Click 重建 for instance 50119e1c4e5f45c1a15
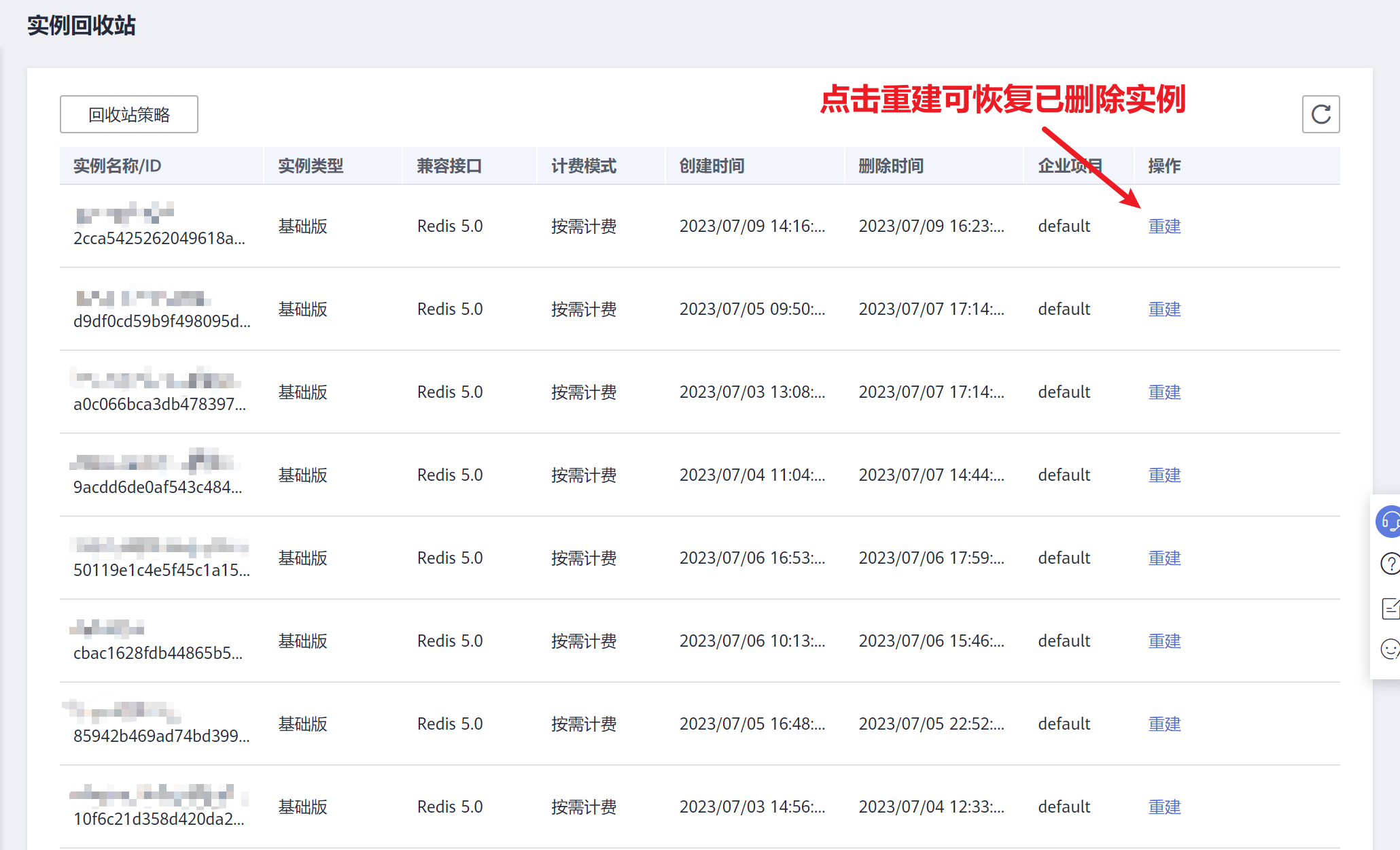This screenshot has height=850, width=1400. tap(1163, 558)
